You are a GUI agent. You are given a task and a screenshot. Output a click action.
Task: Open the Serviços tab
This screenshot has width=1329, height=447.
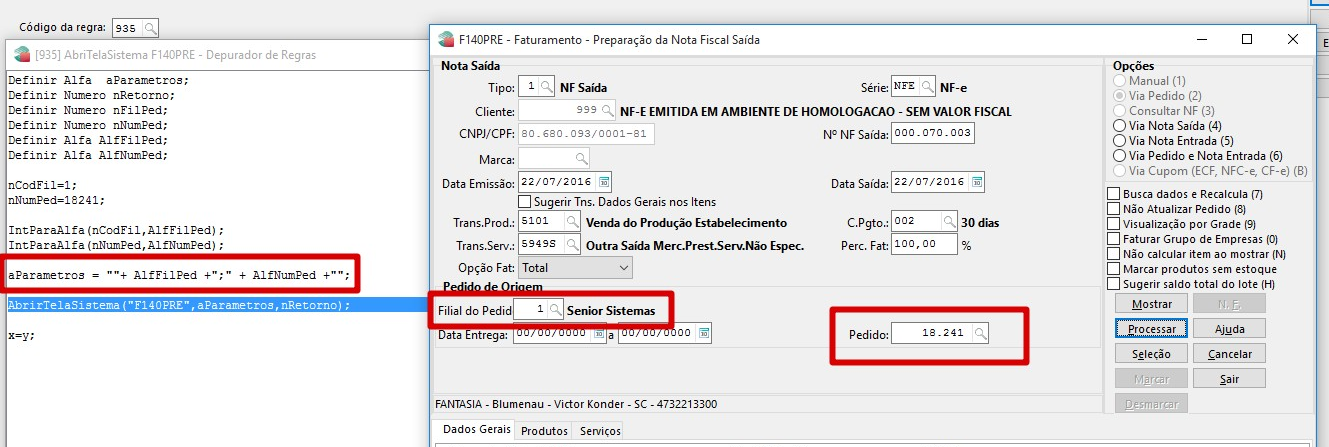pyautogui.click(x=600, y=431)
